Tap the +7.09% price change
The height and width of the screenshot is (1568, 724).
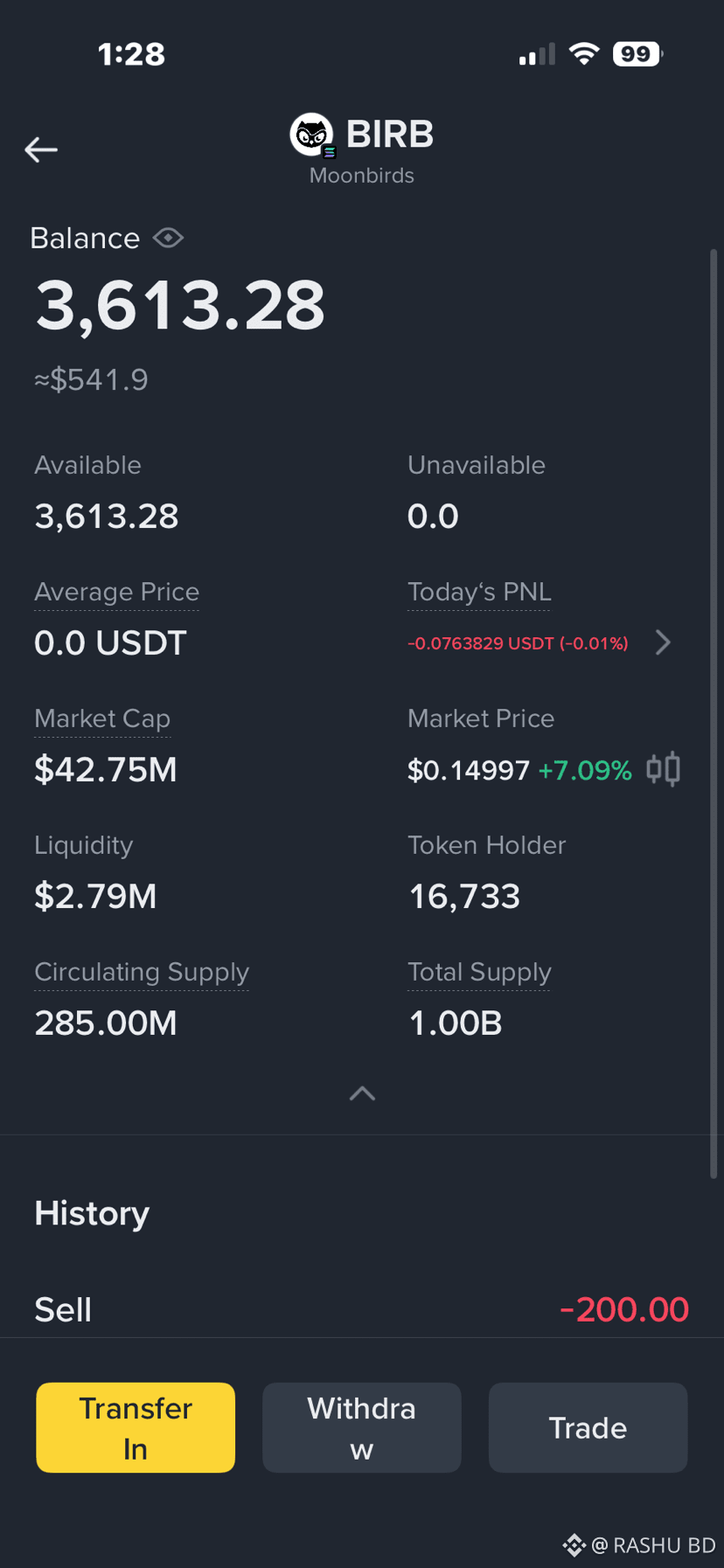(584, 770)
